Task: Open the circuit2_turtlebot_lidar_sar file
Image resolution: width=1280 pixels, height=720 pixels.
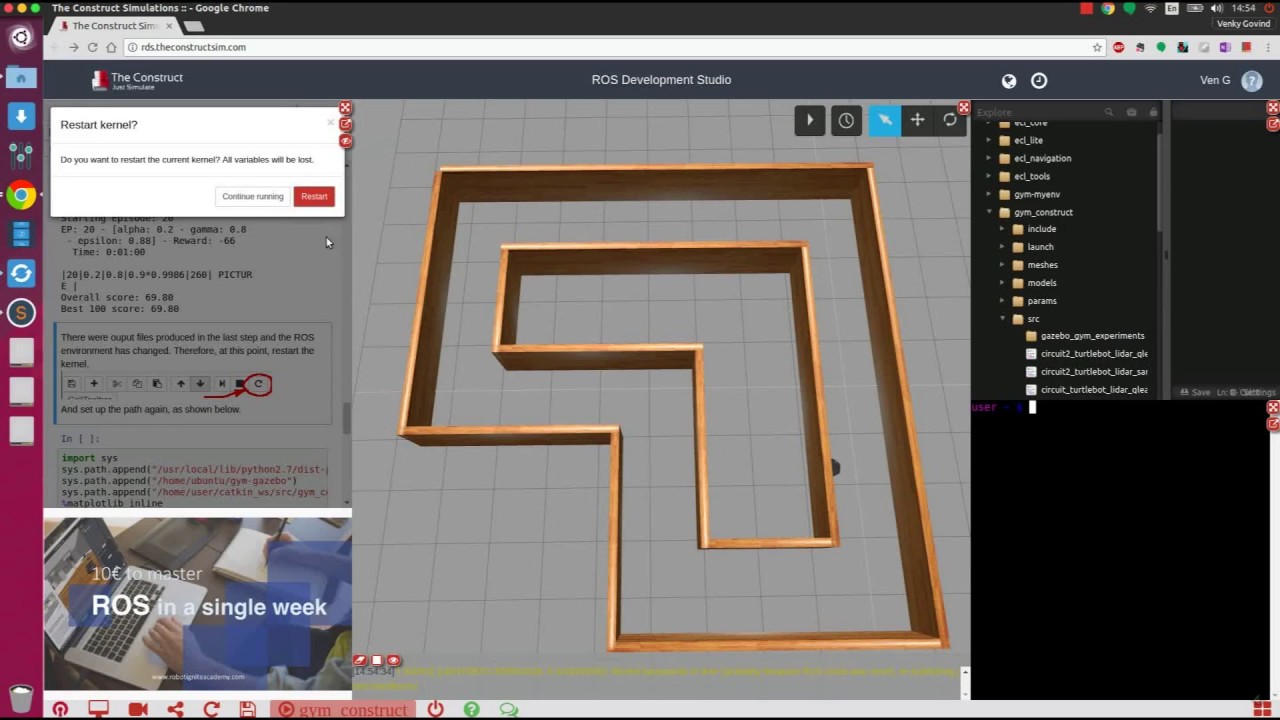Action: (x=1093, y=372)
